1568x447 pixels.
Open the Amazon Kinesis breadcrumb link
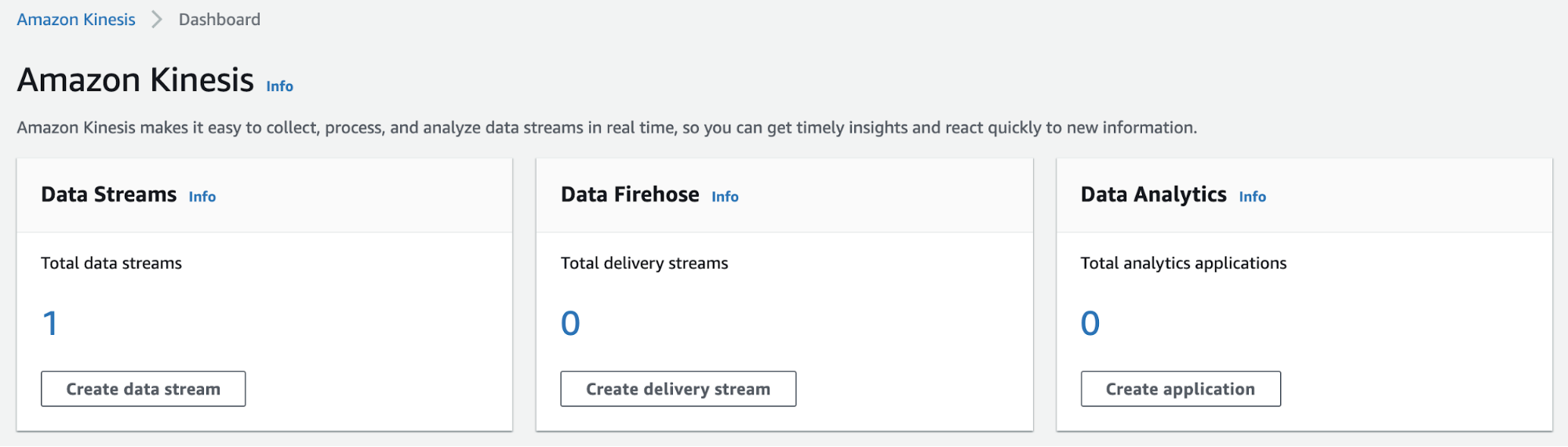click(x=76, y=20)
